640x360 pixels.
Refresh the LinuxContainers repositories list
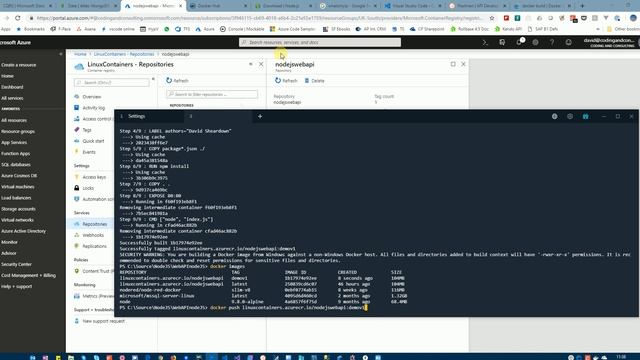pyautogui.click(x=177, y=81)
